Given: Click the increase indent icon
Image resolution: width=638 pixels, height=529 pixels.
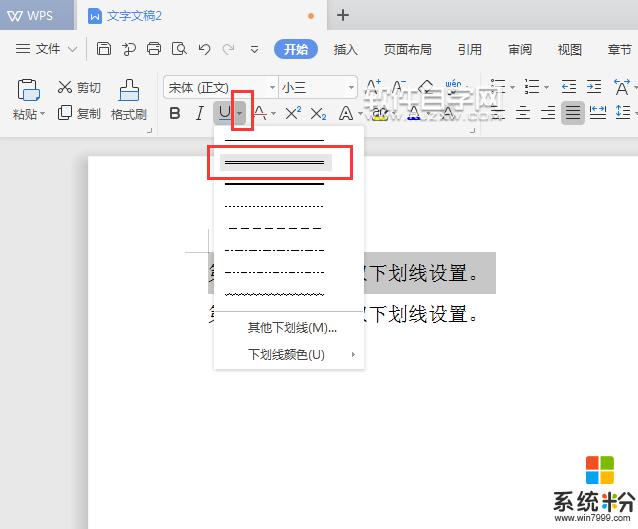Looking at the screenshot, I should pyautogui.click(x=594, y=87).
